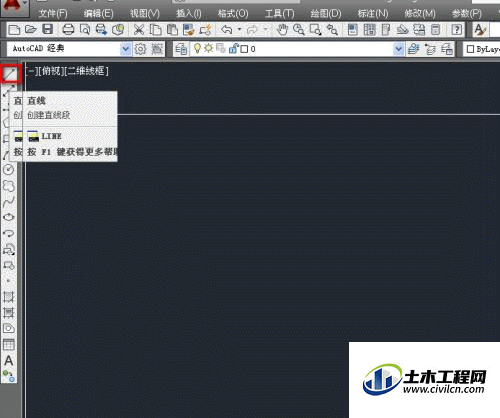Screen dimensions: 500x418
Task: Open the [俯视] view controls menu
Action: click(x=50, y=71)
